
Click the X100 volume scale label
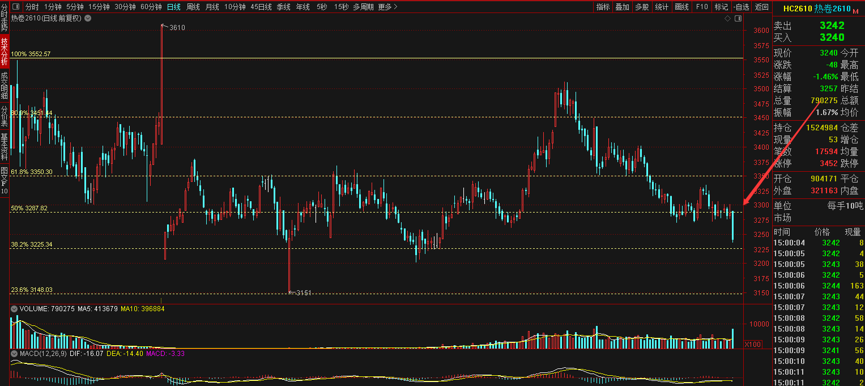752,344
